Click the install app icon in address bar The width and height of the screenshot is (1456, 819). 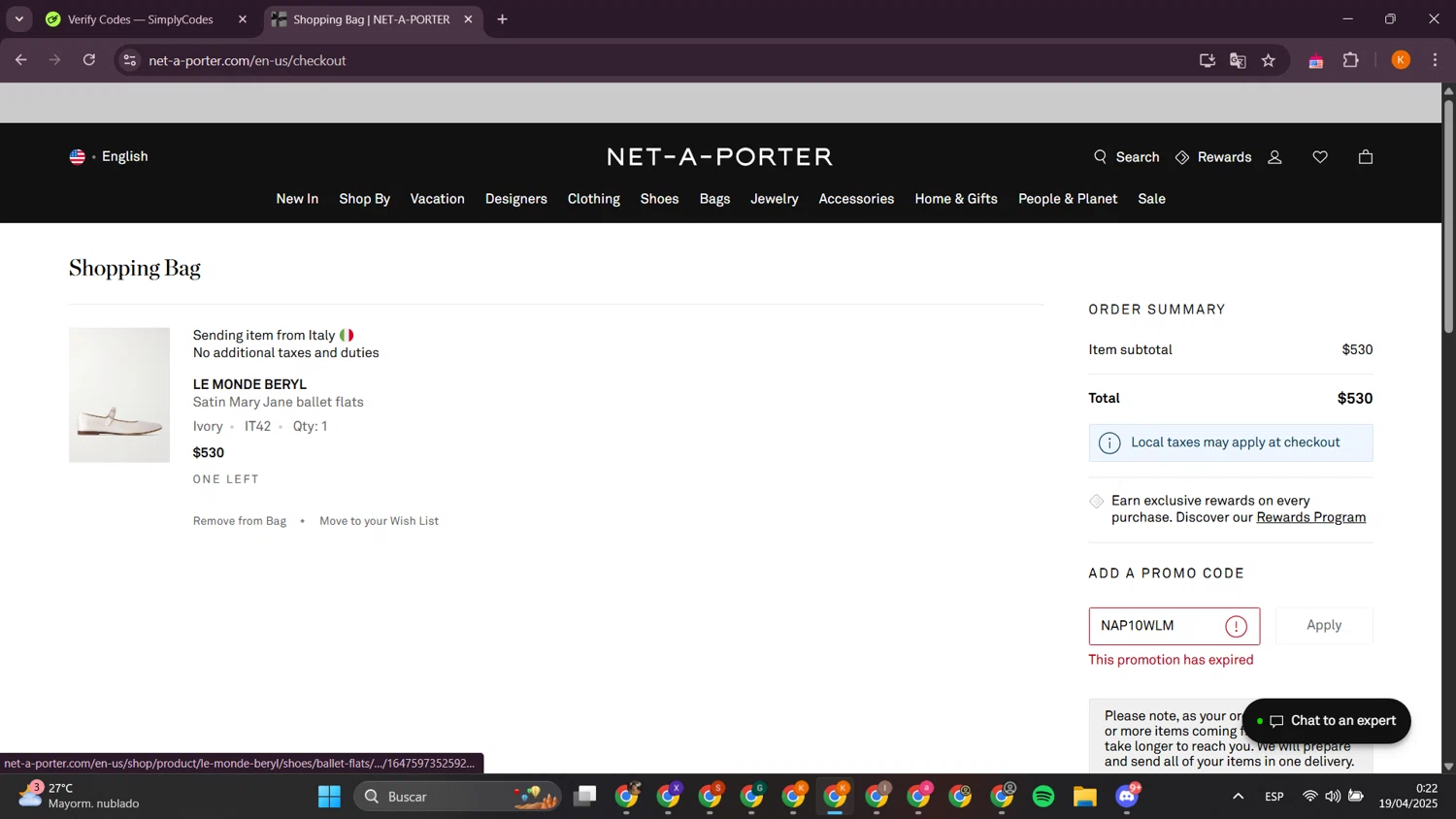click(x=1208, y=61)
